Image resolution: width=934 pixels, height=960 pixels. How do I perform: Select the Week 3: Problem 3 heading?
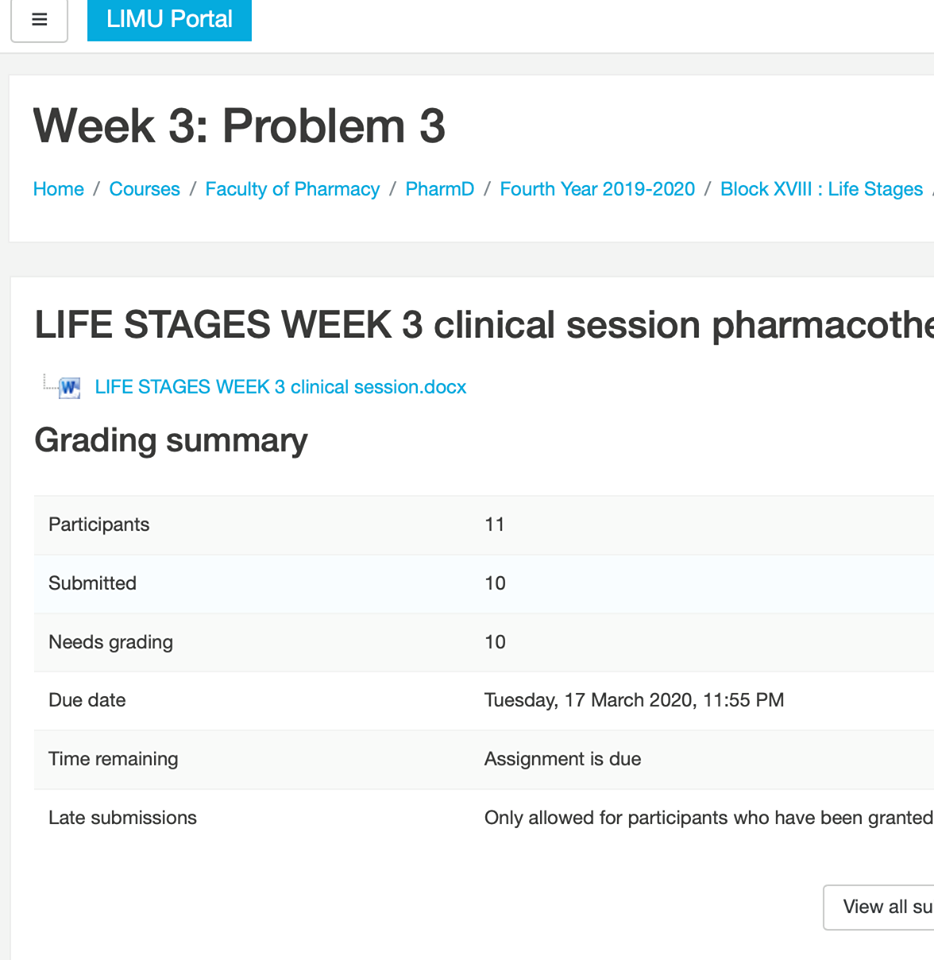click(x=239, y=126)
